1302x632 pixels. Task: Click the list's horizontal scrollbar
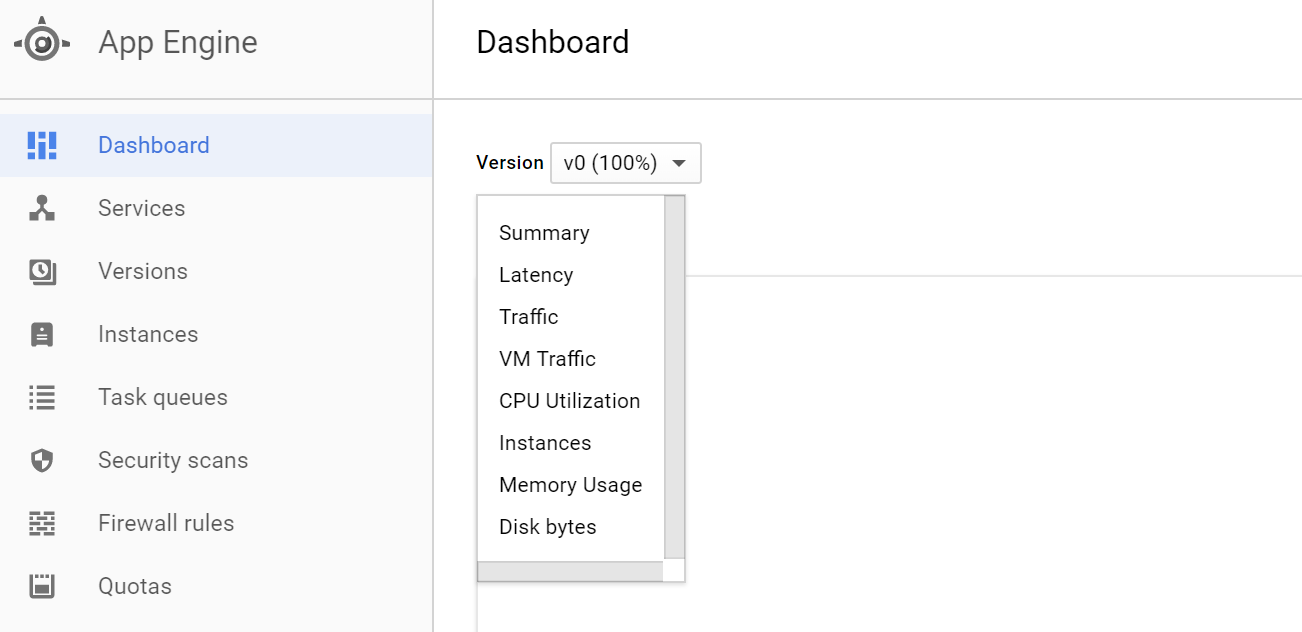(x=570, y=571)
